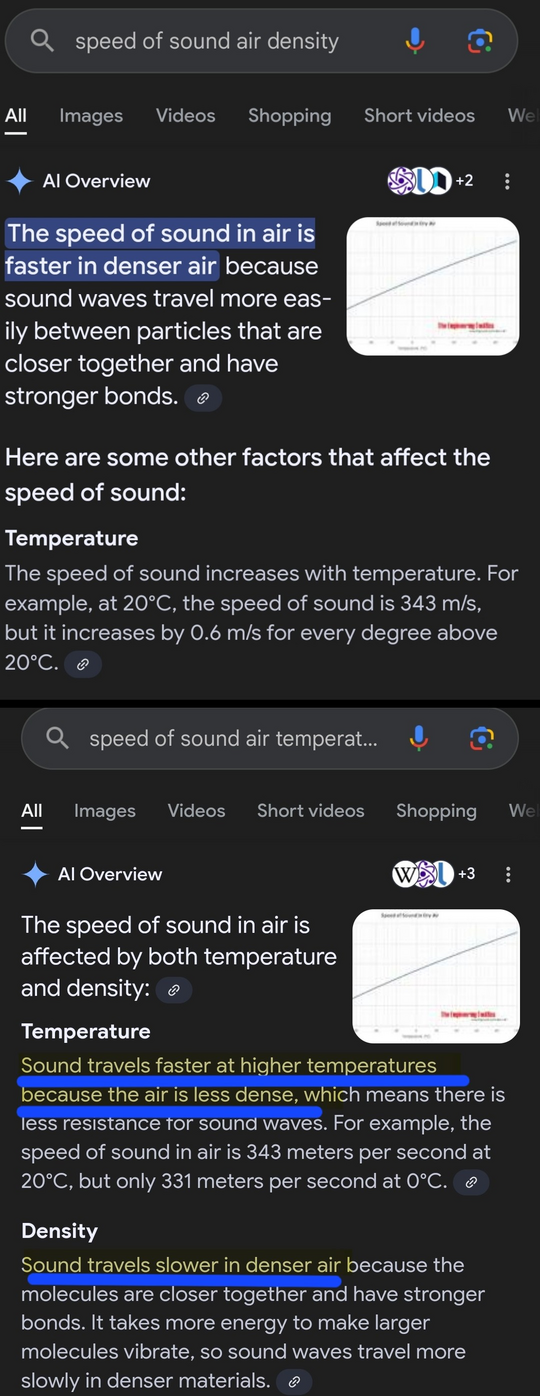Open Google Lens in second search bar
This screenshot has height=1396, width=540.
point(482,738)
